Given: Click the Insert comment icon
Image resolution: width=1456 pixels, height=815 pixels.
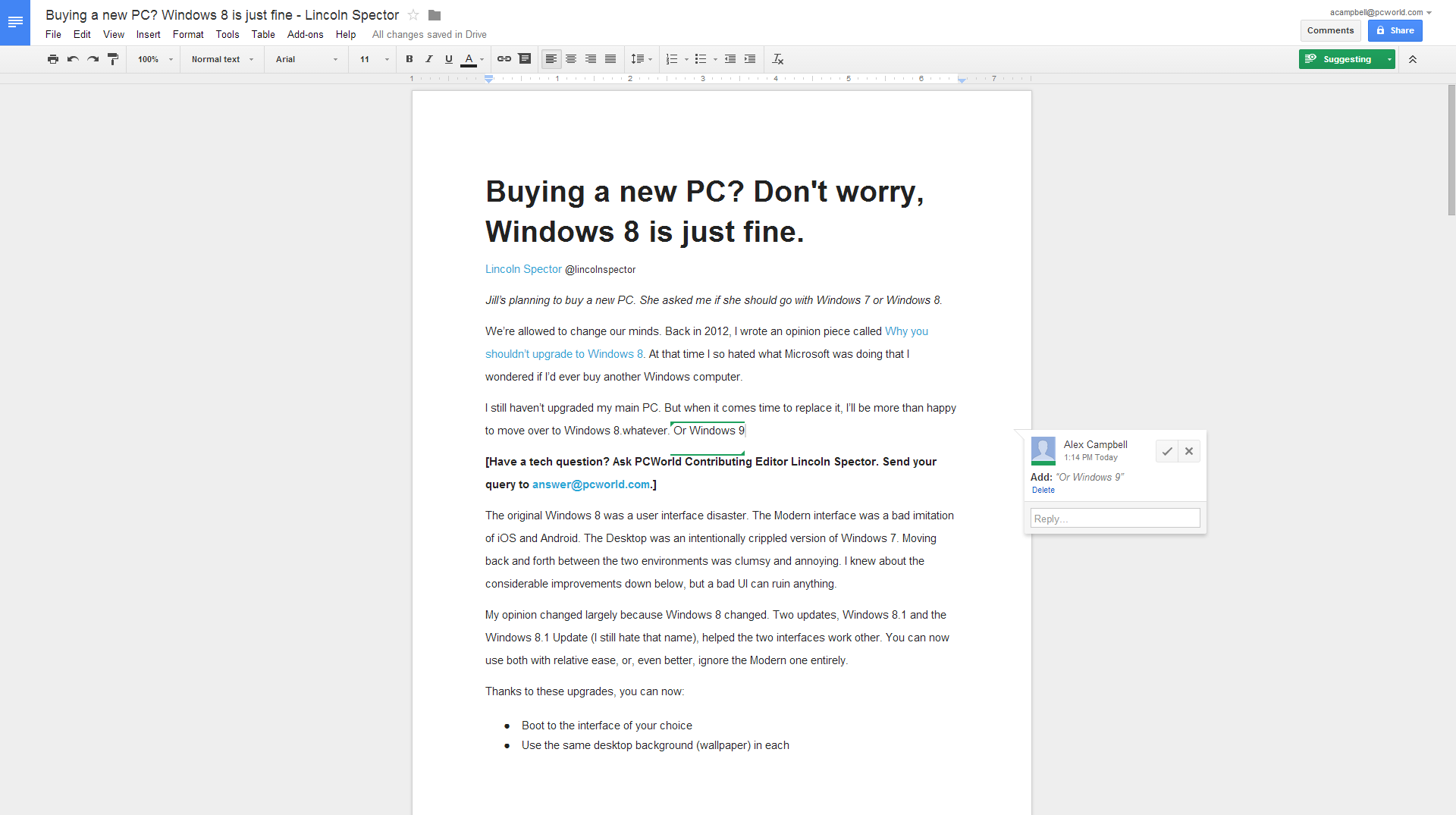Looking at the screenshot, I should 525,59.
